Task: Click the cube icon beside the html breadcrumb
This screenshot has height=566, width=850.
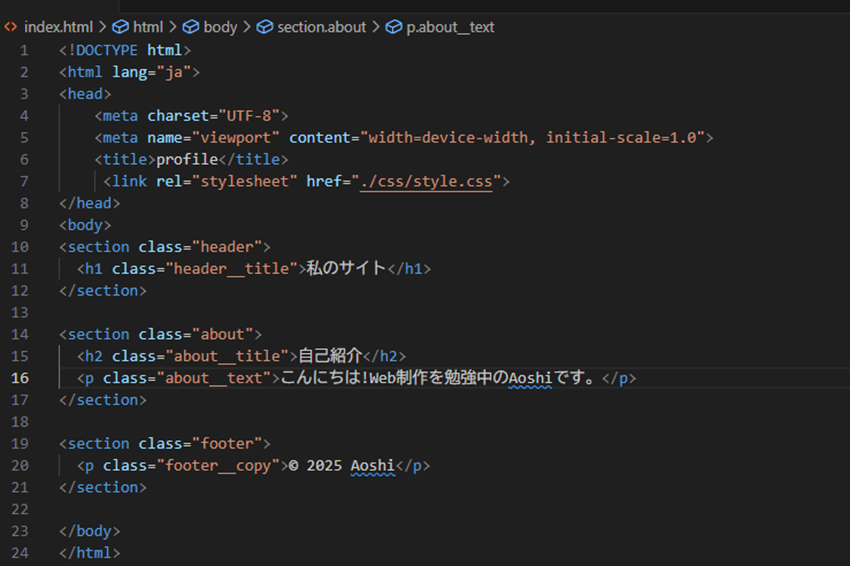Action: pos(120,27)
